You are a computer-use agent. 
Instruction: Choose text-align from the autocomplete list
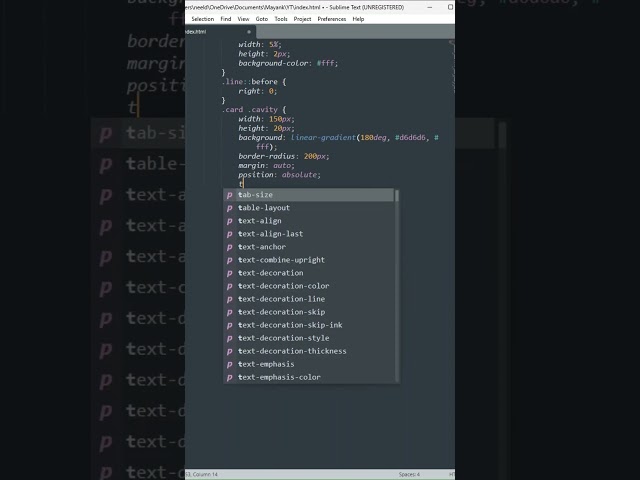coord(259,221)
